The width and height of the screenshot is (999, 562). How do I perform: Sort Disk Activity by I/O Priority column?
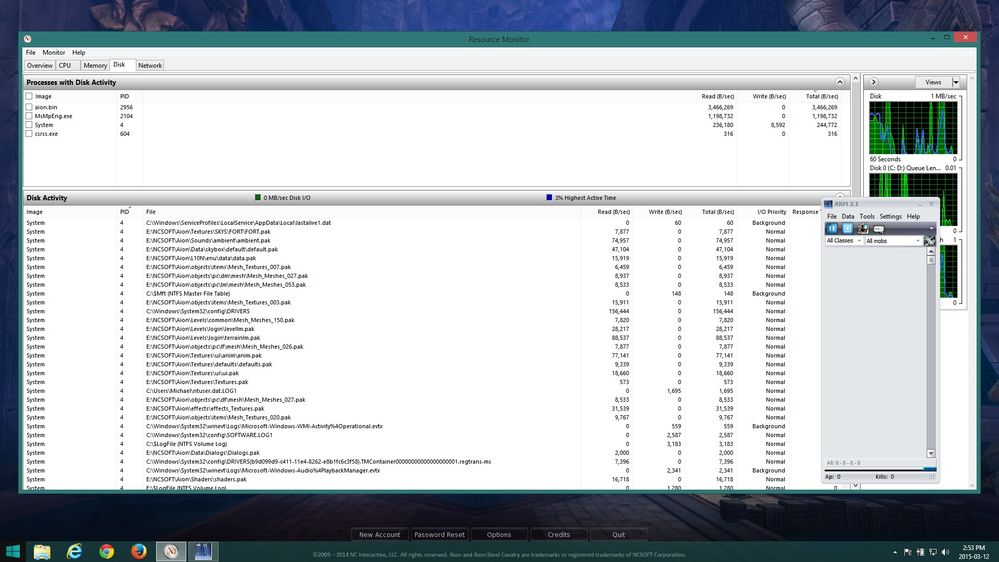pyautogui.click(x=772, y=212)
